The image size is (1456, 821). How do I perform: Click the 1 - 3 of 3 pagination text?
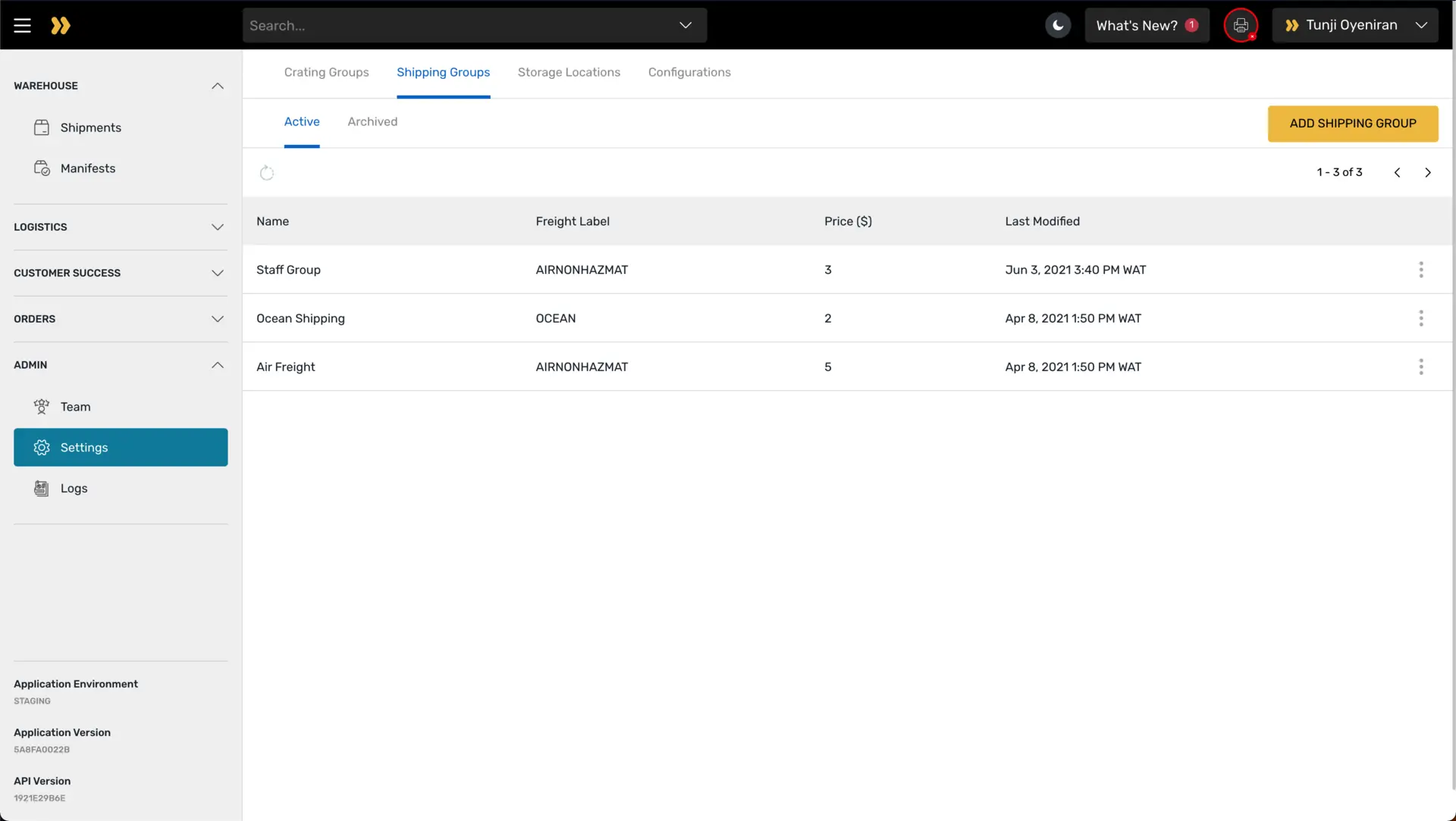(1339, 173)
